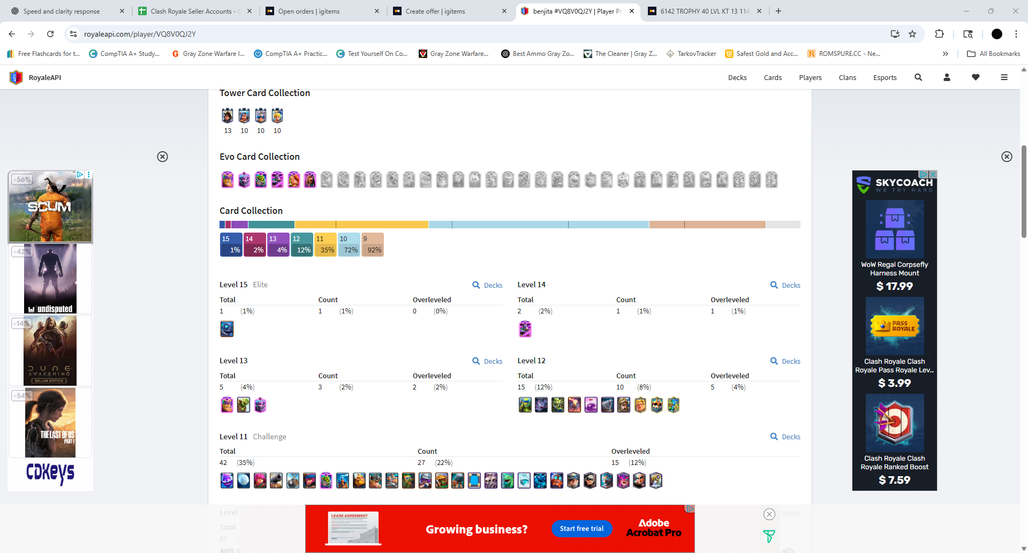
Task: Select the level 15 1% color block
Action: (231, 245)
